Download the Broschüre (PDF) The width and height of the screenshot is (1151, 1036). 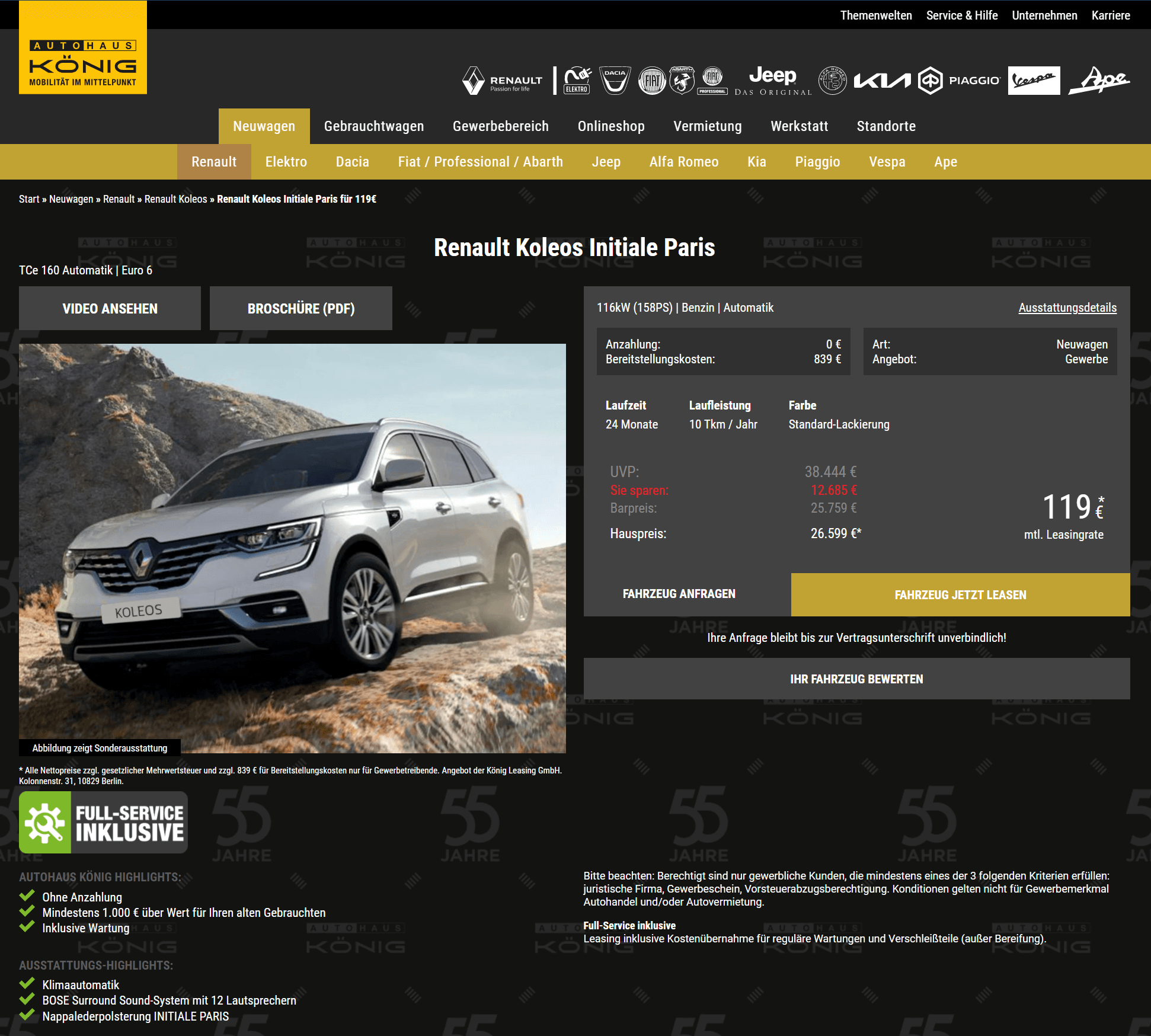[x=301, y=308]
